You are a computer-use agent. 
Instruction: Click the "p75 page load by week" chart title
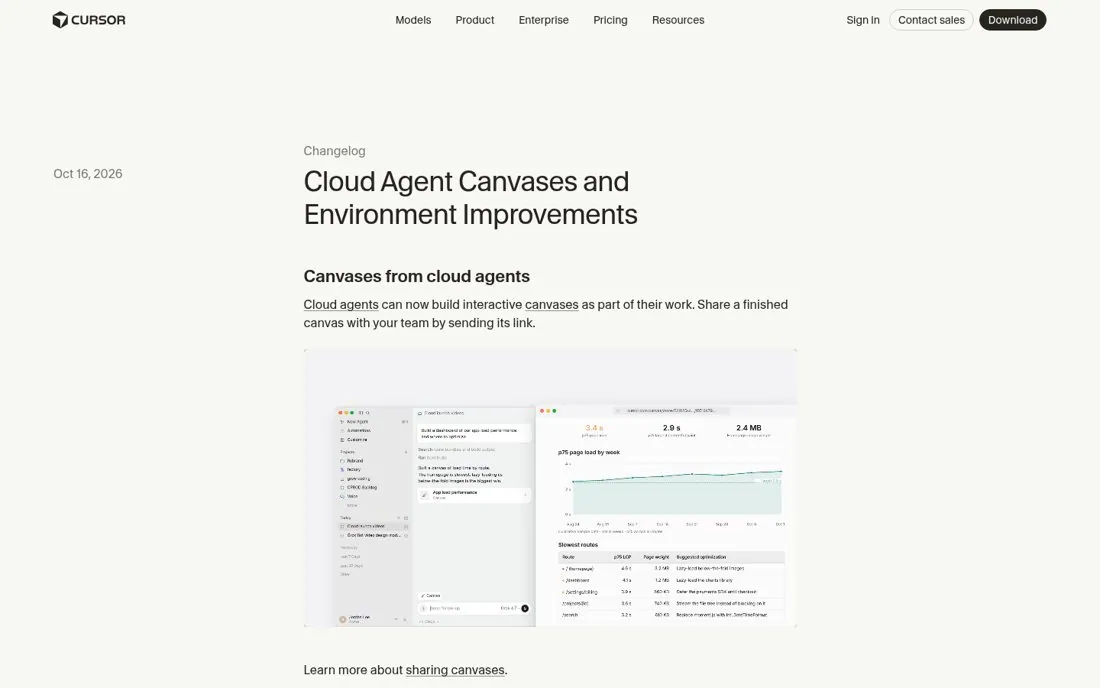point(589,452)
